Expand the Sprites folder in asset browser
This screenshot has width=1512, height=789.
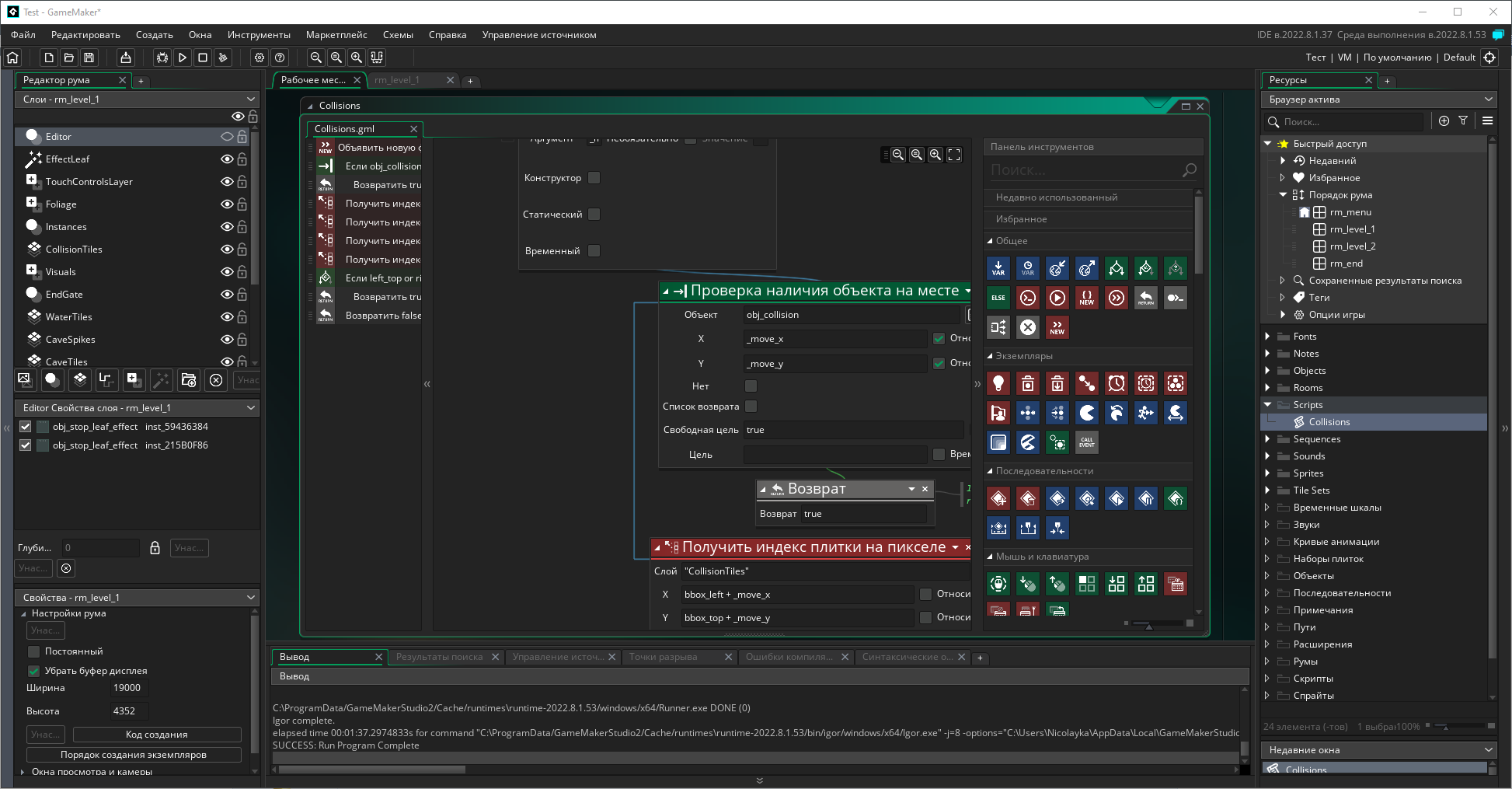[1268, 473]
